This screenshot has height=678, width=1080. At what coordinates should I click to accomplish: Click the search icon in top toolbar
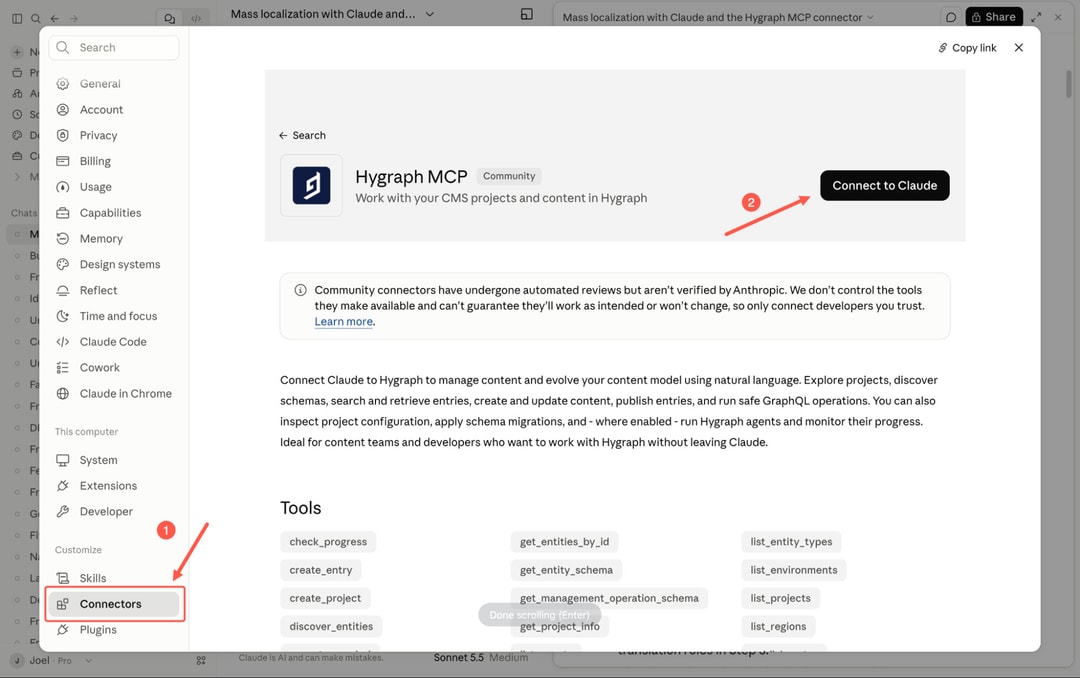35,19
